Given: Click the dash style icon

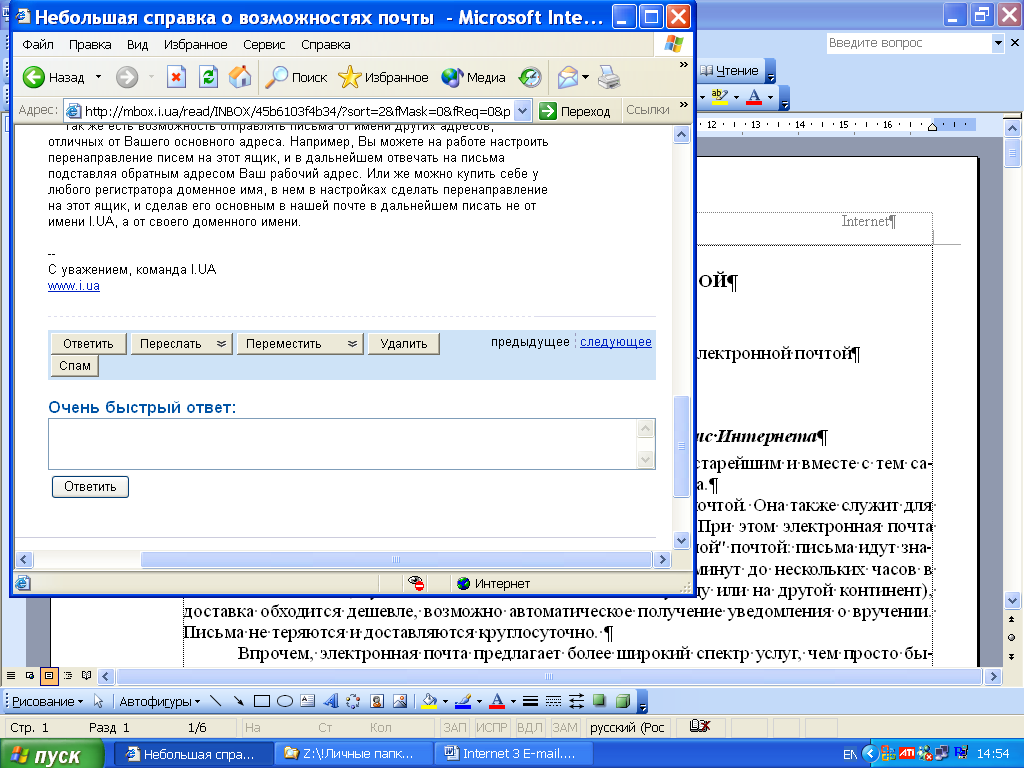Looking at the screenshot, I should tap(553, 701).
